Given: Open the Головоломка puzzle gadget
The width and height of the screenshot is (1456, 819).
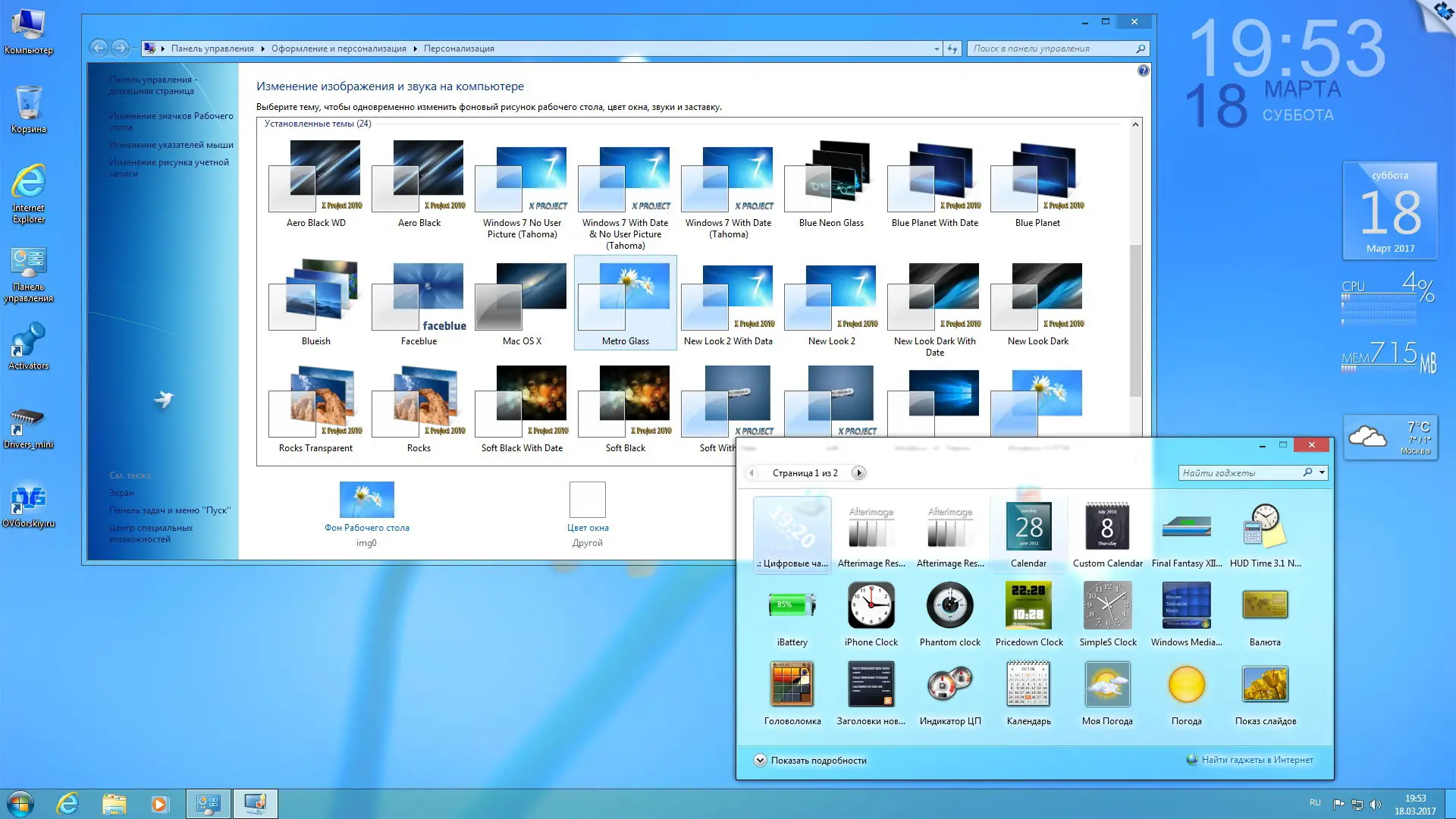Looking at the screenshot, I should [792, 685].
